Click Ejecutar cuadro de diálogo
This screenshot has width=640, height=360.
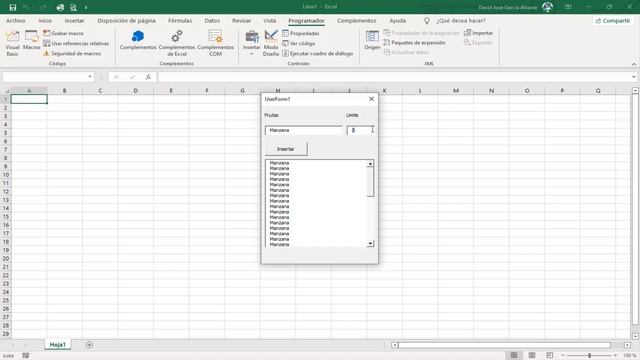pyautogui.click(x=318, y=53)
